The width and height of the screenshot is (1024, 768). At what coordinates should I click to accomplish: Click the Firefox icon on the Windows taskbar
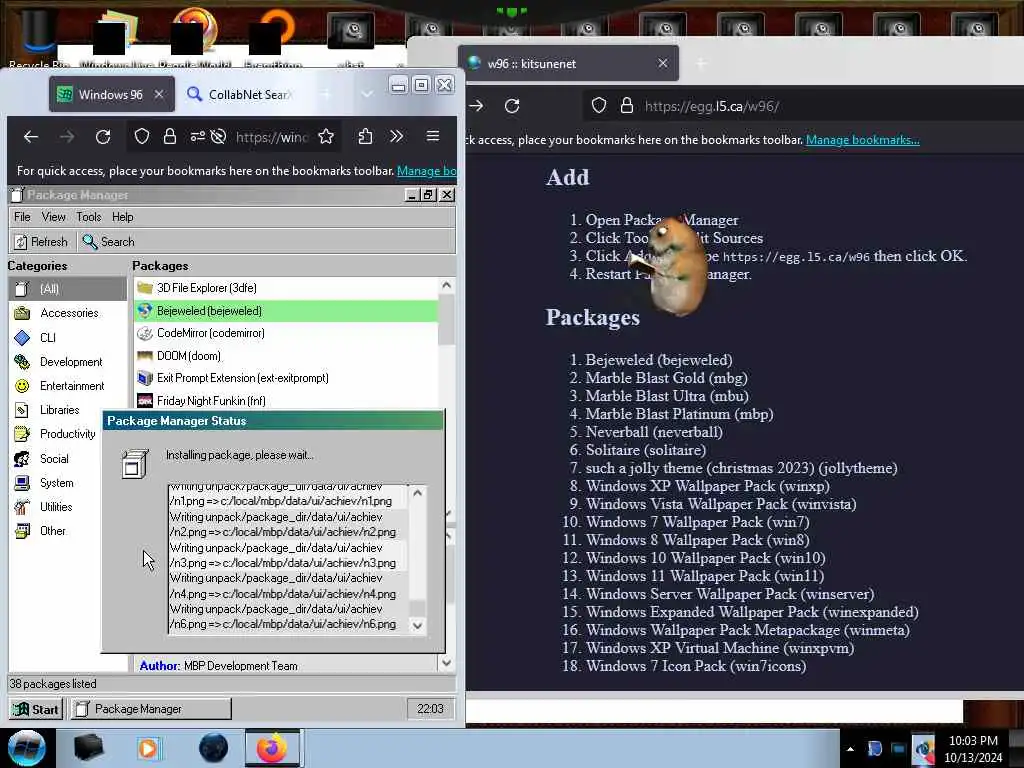[272, 748]
